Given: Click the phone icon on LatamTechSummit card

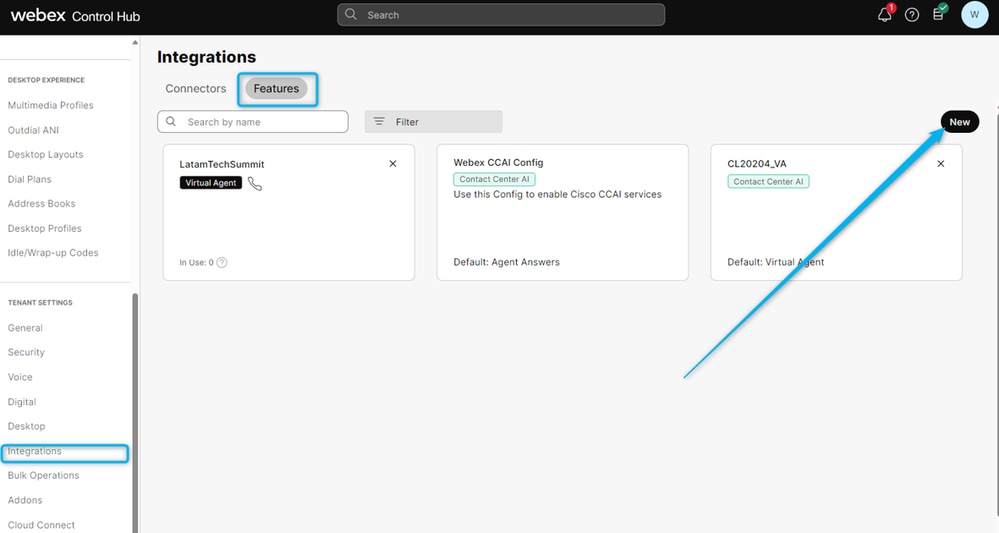Looking at the screenshot, I should pos(255,183).
